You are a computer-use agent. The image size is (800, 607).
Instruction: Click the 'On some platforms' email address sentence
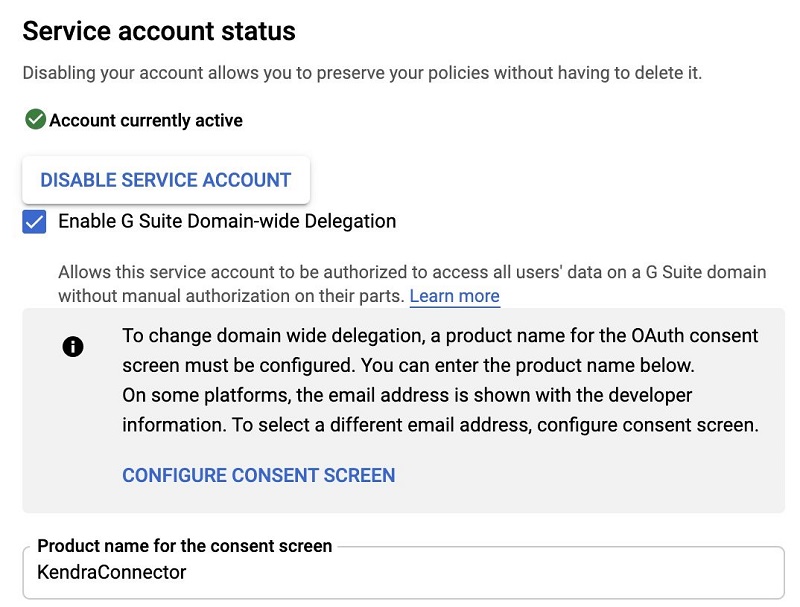pos(407,395)
